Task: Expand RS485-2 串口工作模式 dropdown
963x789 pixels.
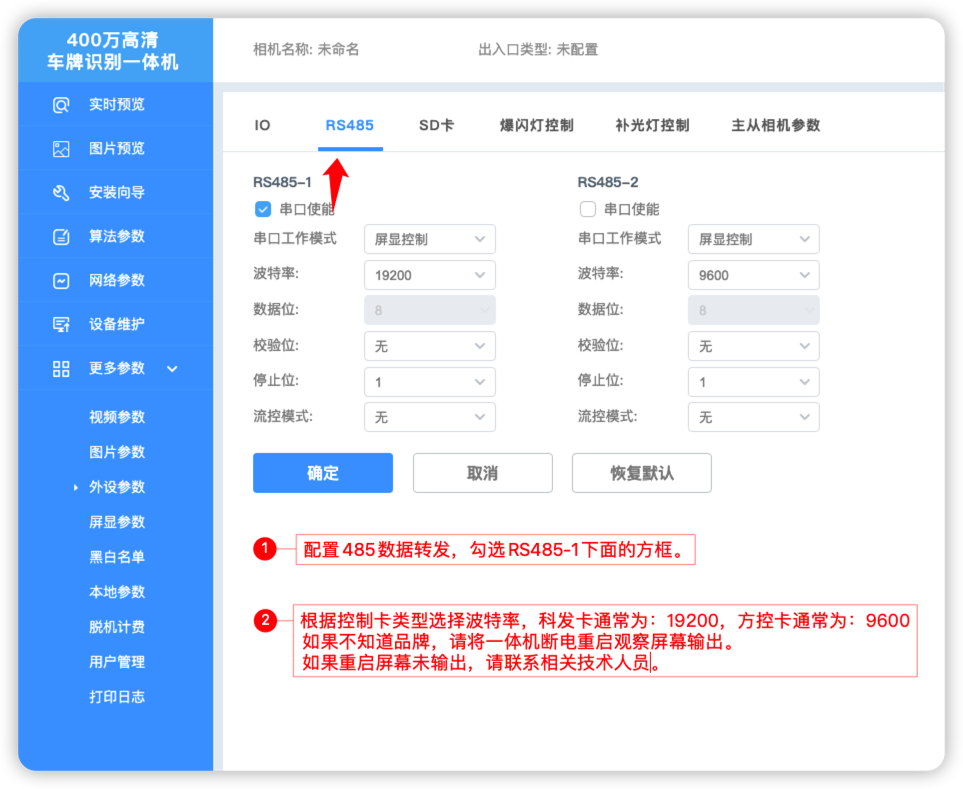Action: 753,240
